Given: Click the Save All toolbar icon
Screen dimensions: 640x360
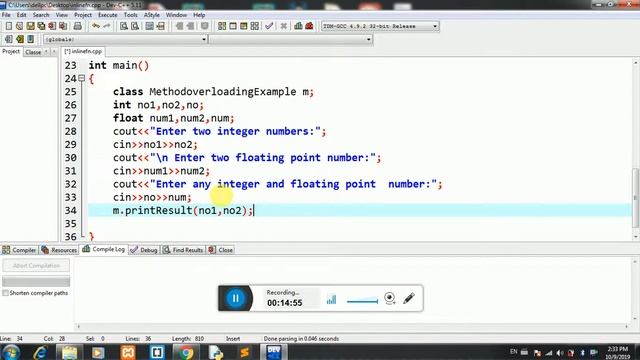Looking at the screenshot, I should [41, 26].
